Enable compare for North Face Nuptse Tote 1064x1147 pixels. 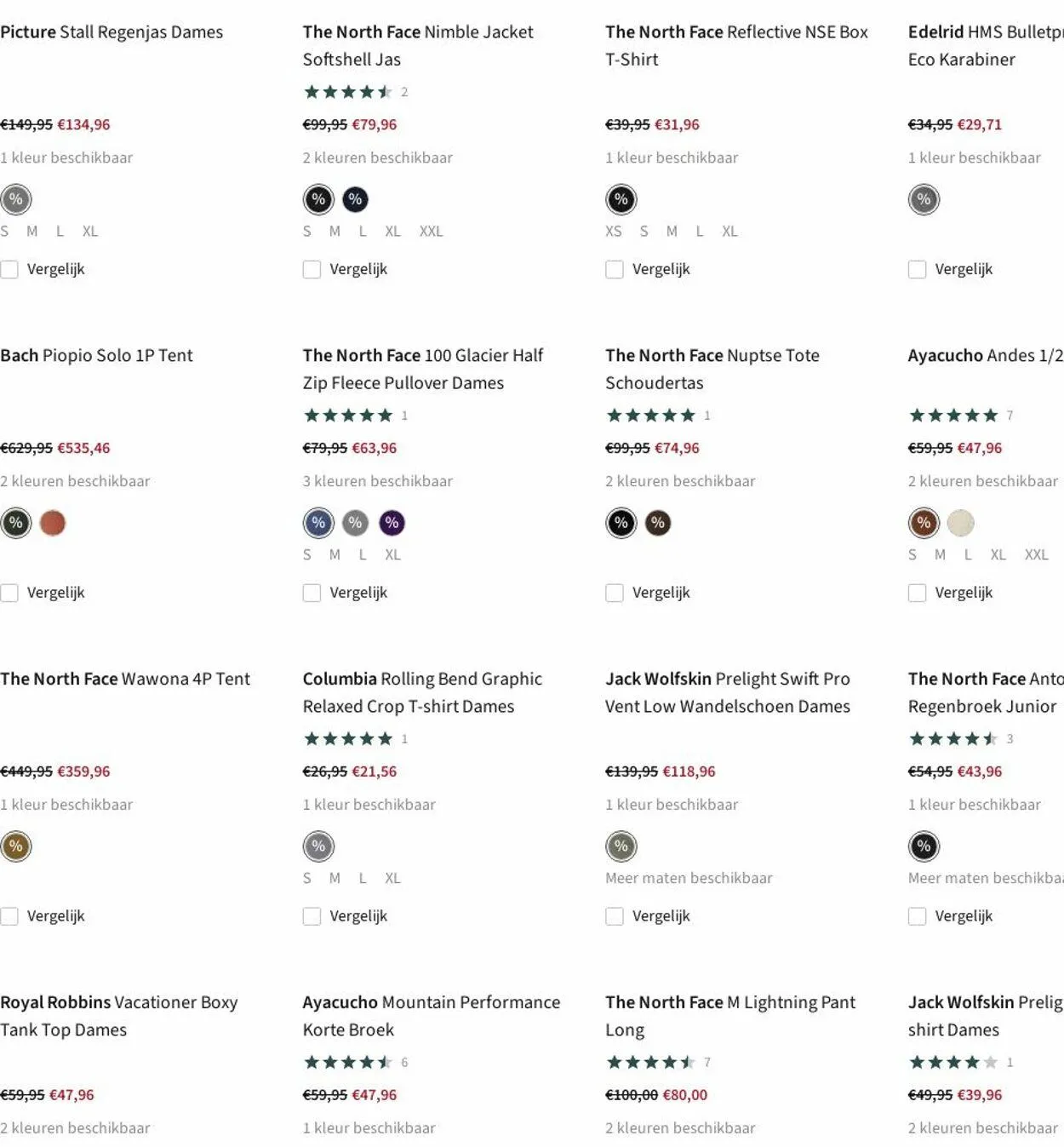[x=615, y=593]
